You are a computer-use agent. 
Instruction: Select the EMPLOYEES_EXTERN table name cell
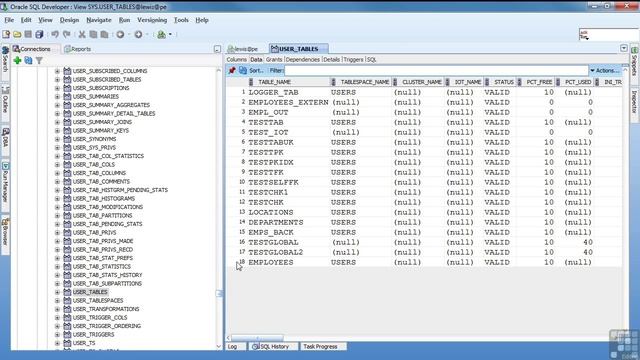point(288,102)
